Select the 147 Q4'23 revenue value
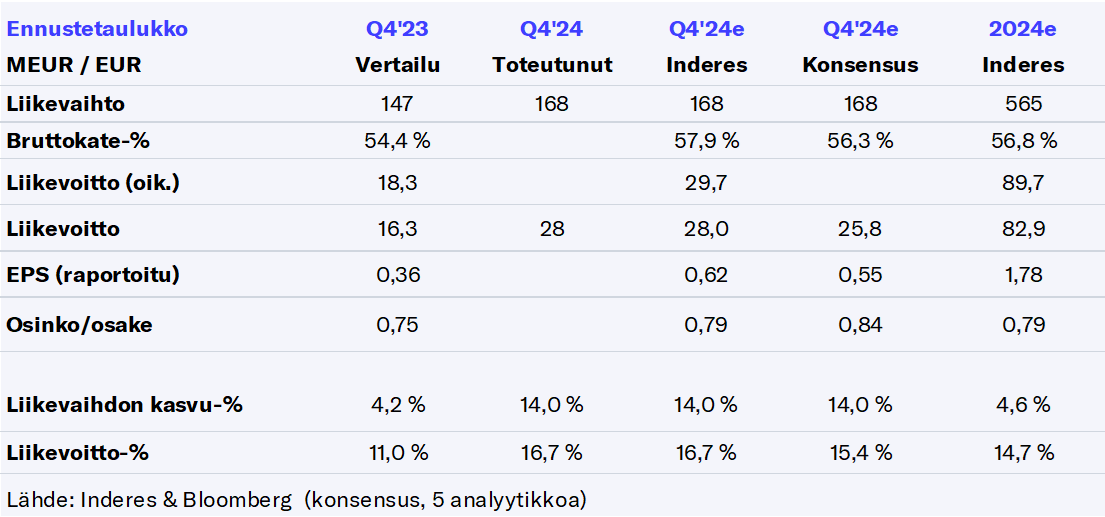This screenshot has width=1105, height=517. click(397, 103)
